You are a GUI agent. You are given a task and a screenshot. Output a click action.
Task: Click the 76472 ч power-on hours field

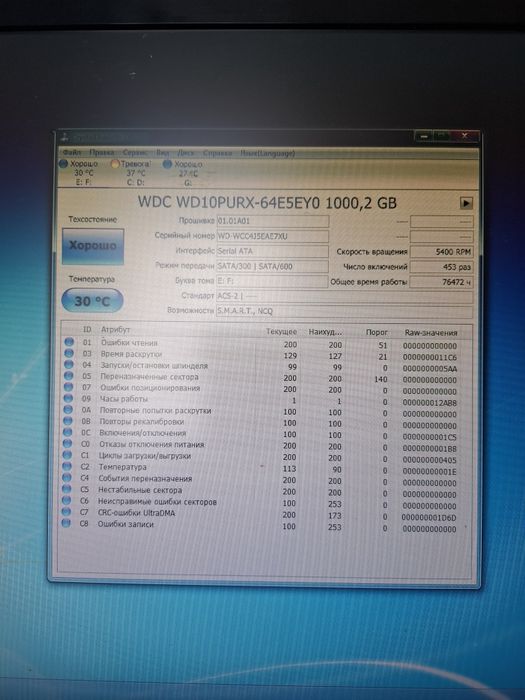[441, 282]
